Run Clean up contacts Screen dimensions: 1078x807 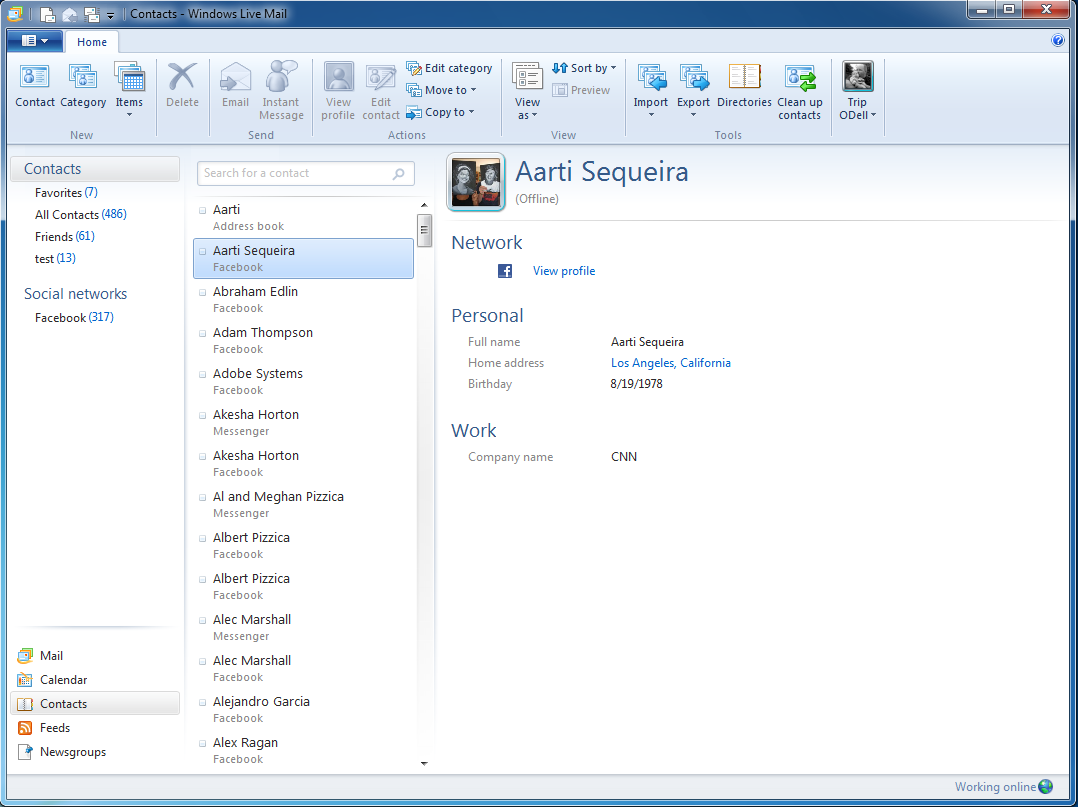click(800, 91)
